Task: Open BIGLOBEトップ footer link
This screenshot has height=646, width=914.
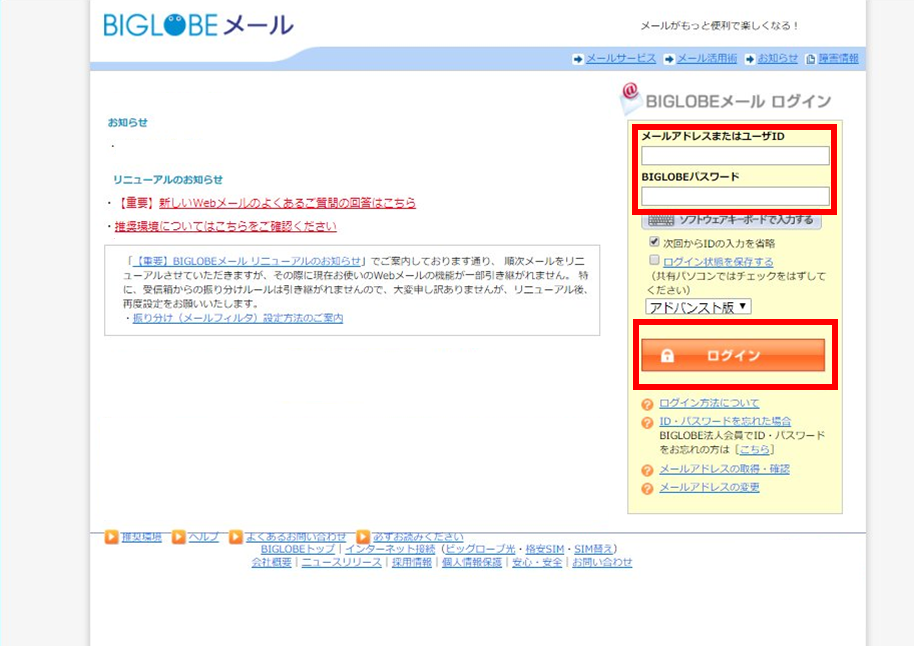Action: [298, 549]
